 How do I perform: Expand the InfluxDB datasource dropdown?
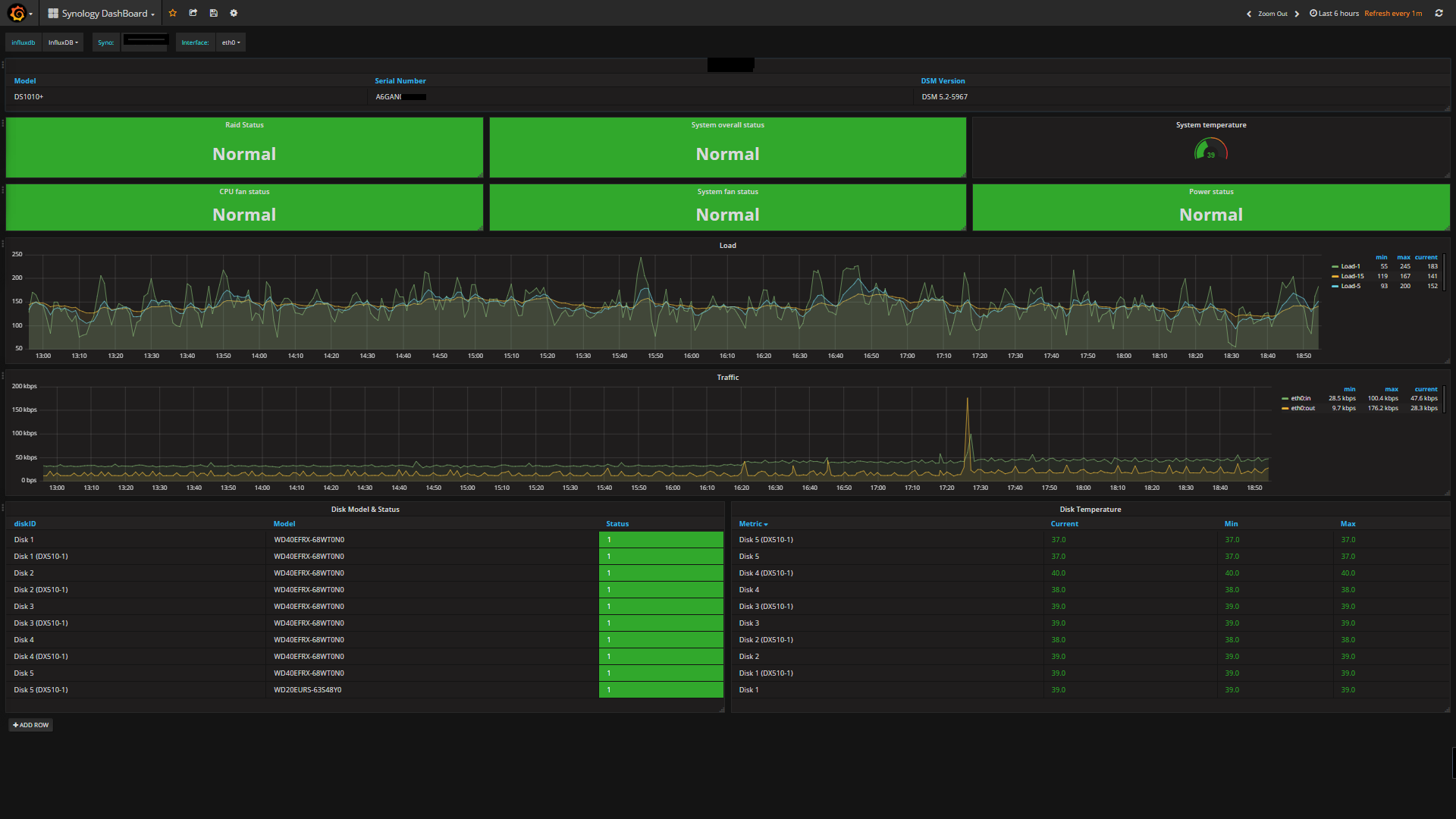[x=63, y=42]
